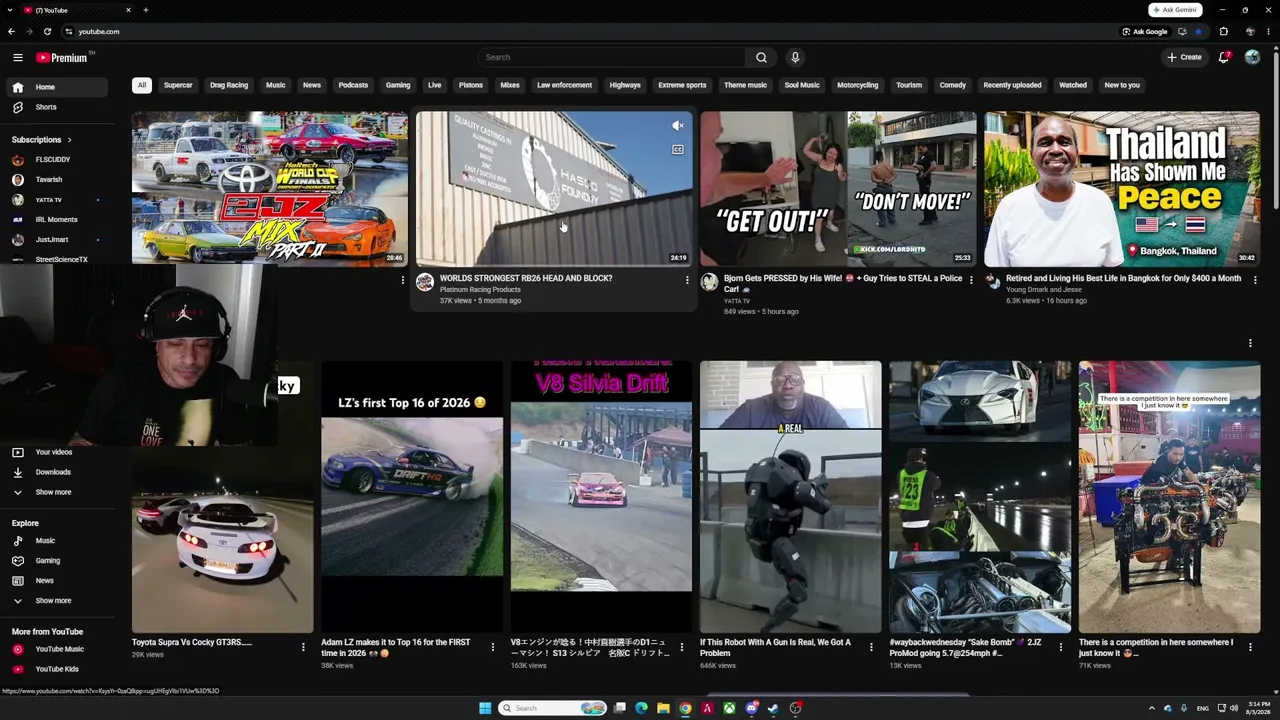Open options for Adam LZ Top 16 short
This screenshot has width=1280, height=720.
click(x=492, y=647)
